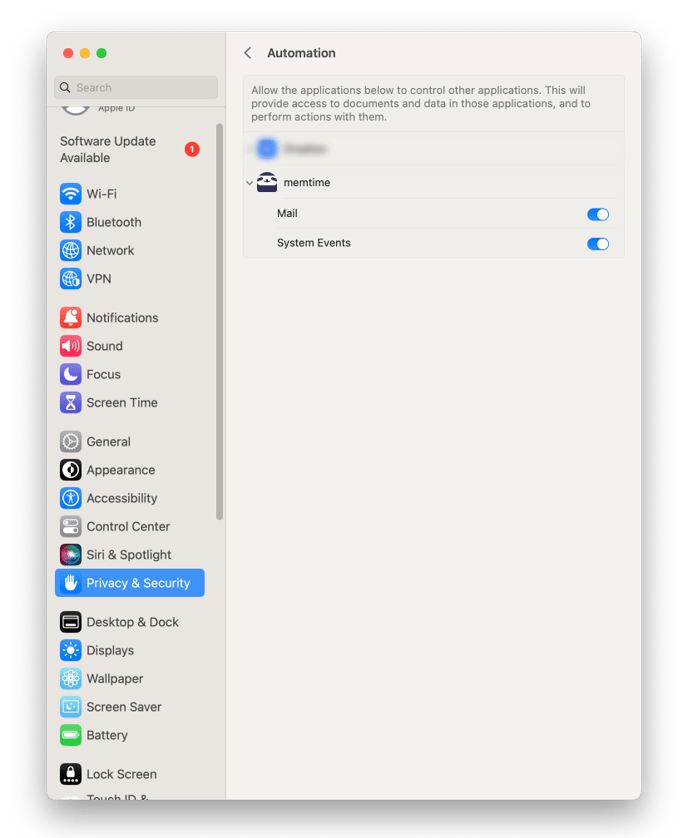
Task: Open Focus moon icon
Action: click(71, 374)
